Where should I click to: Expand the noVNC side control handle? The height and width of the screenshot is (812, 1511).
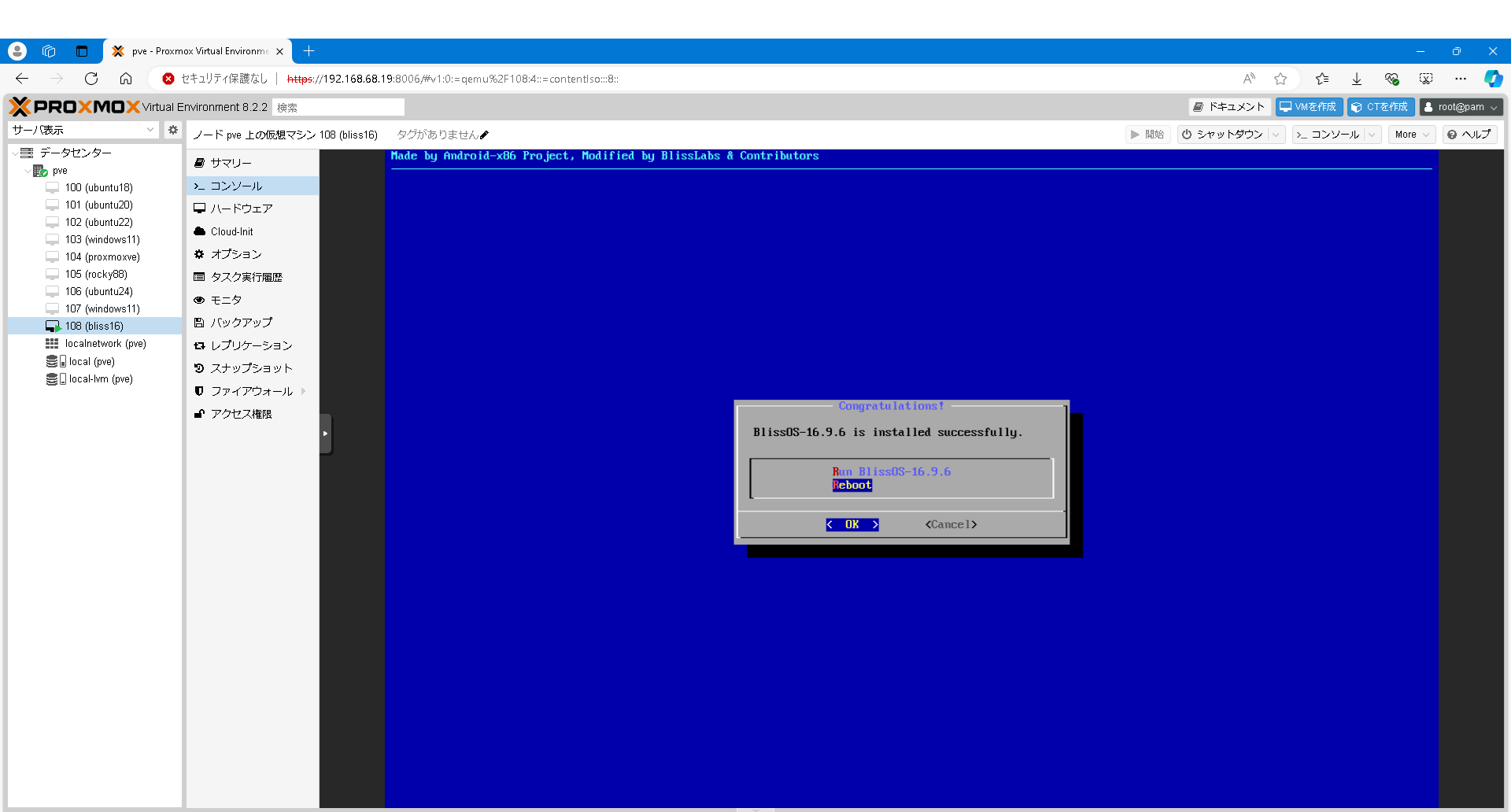[325, 434]
